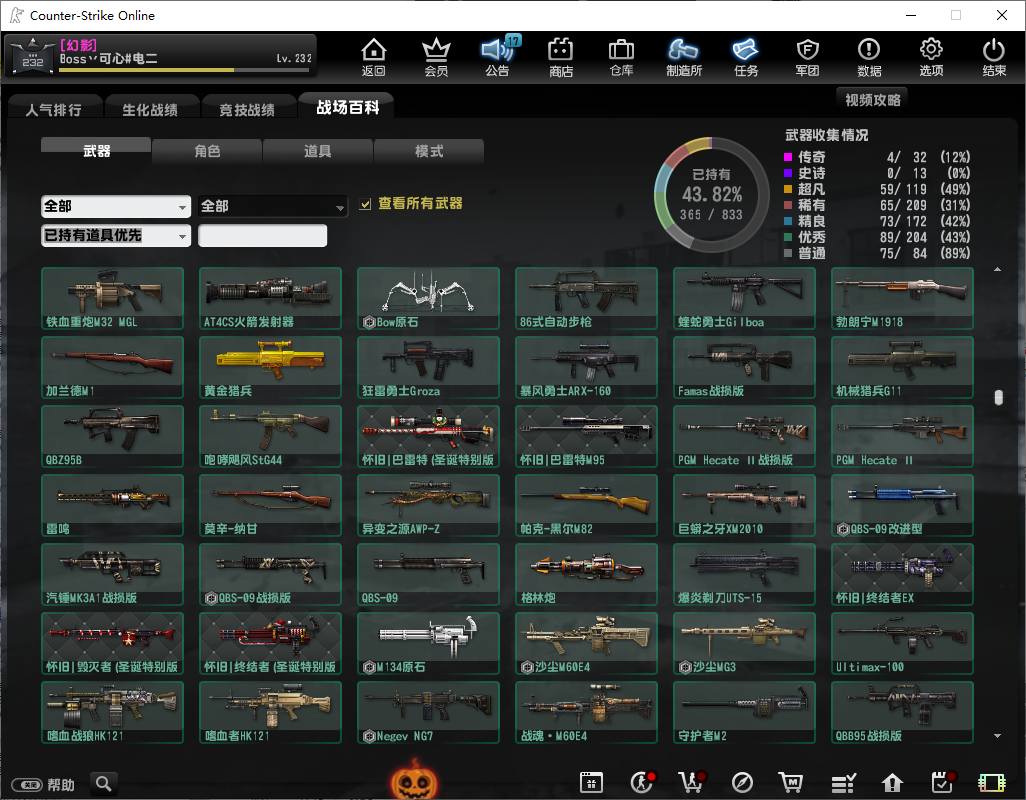Select the 格林炮 weapon thumbnail

[x=586, y=574]
